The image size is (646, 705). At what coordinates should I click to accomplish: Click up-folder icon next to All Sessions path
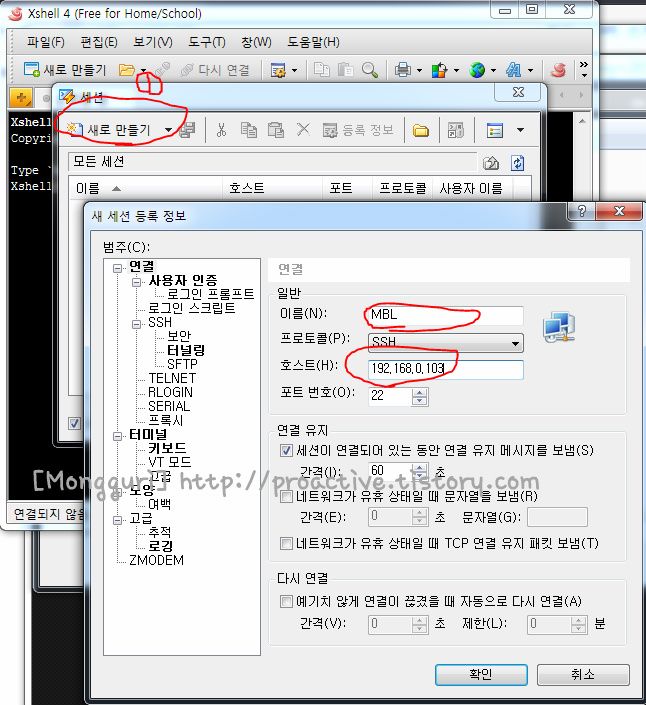tap(491, 163)
